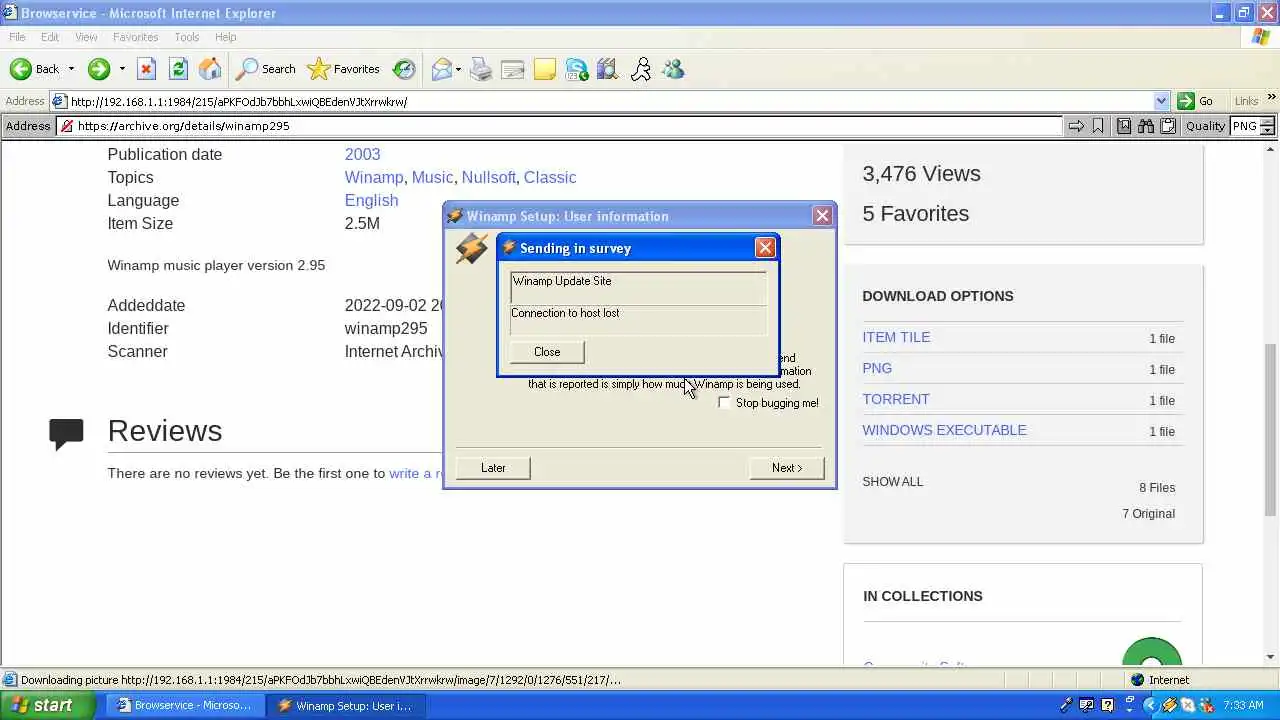Open the IE address bar dropdown
This screenshot has height=720, width=1280.
pyautogui.click(x=1161, y=101)
